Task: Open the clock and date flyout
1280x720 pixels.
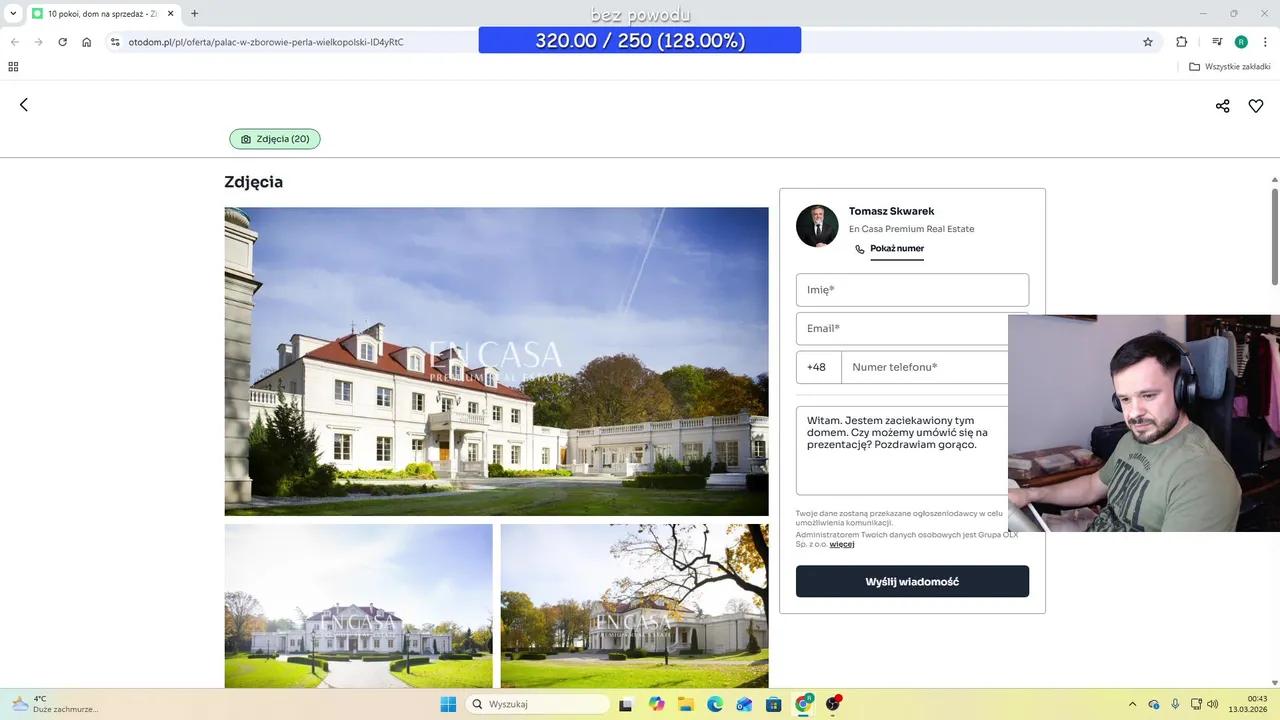Action: point(1250,704)
